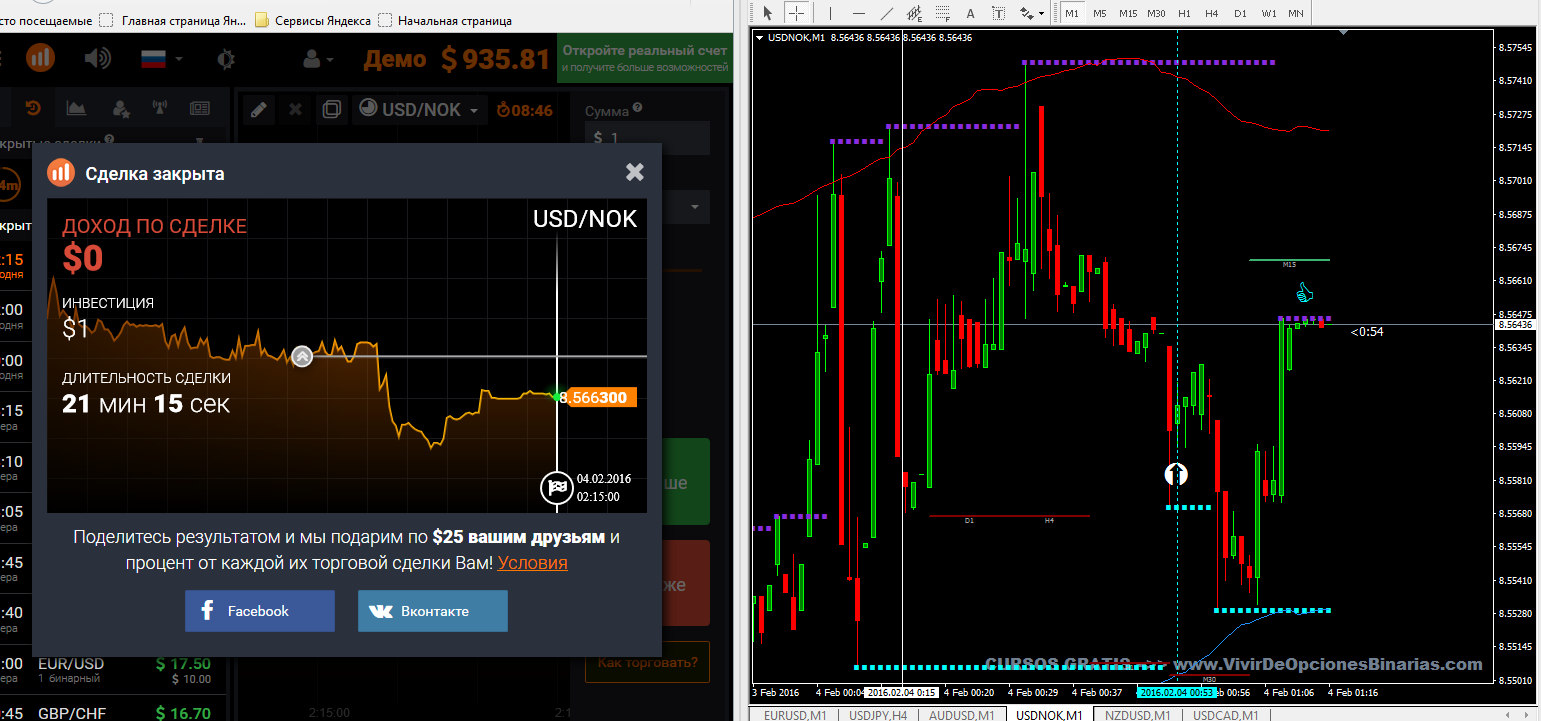The width and height of the screenshot is (1541, 721).
Task: Open the USD/NOK asset dropdown
Action: (418, 109)
